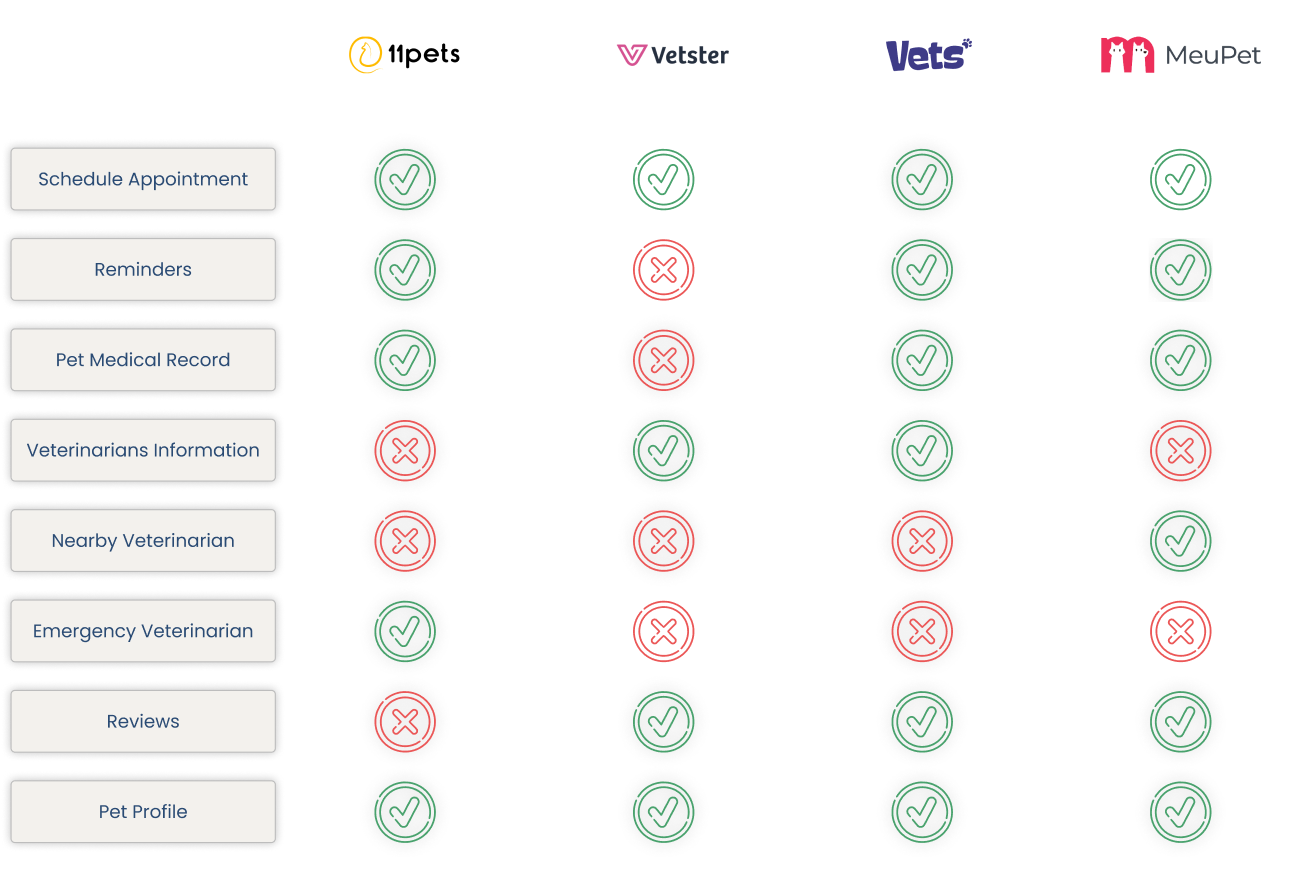Click the Vets logo with paw
The height and width of the screenshot is (882, 1298).
coord(929,55)
